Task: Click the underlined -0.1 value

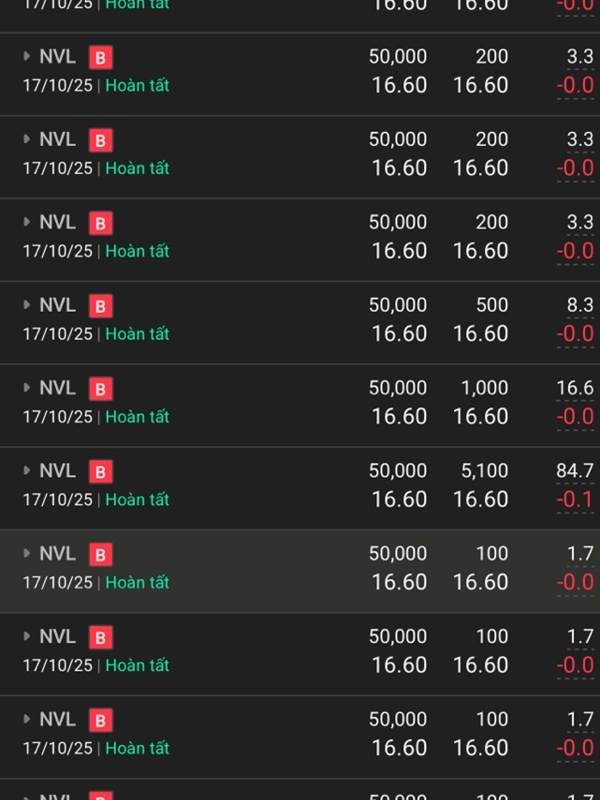Action: [575, 500]
